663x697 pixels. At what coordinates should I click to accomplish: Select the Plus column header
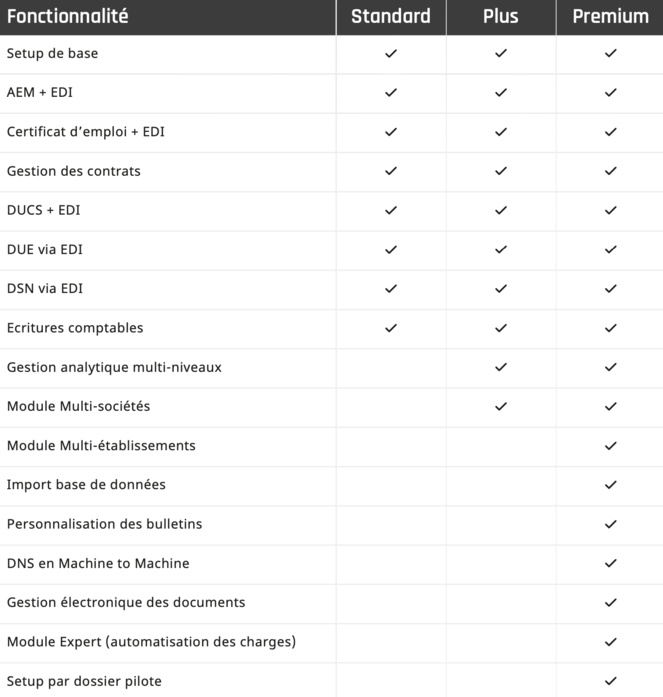pos(501,16)
